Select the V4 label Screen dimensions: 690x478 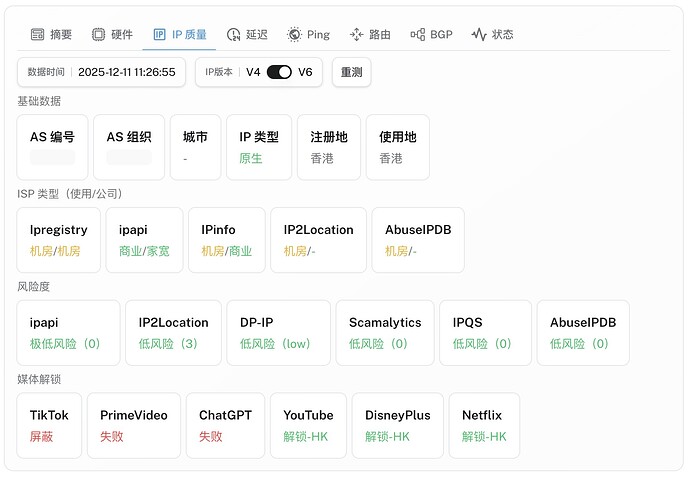(253, 72)
